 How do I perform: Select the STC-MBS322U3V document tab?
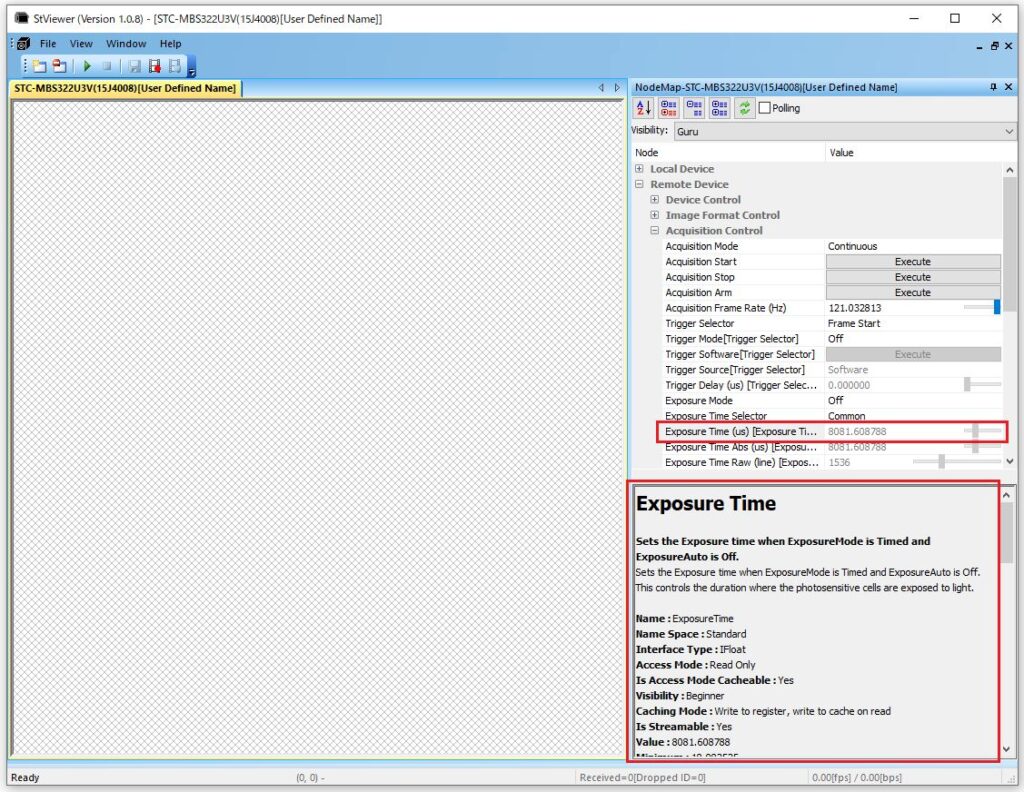tap(125, 88)
